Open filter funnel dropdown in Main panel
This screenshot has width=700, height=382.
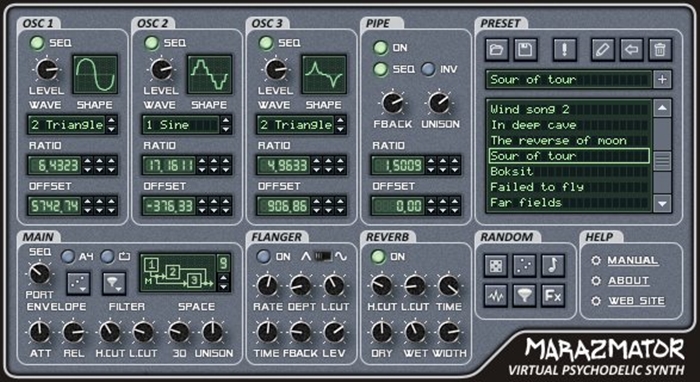[114, 284]
